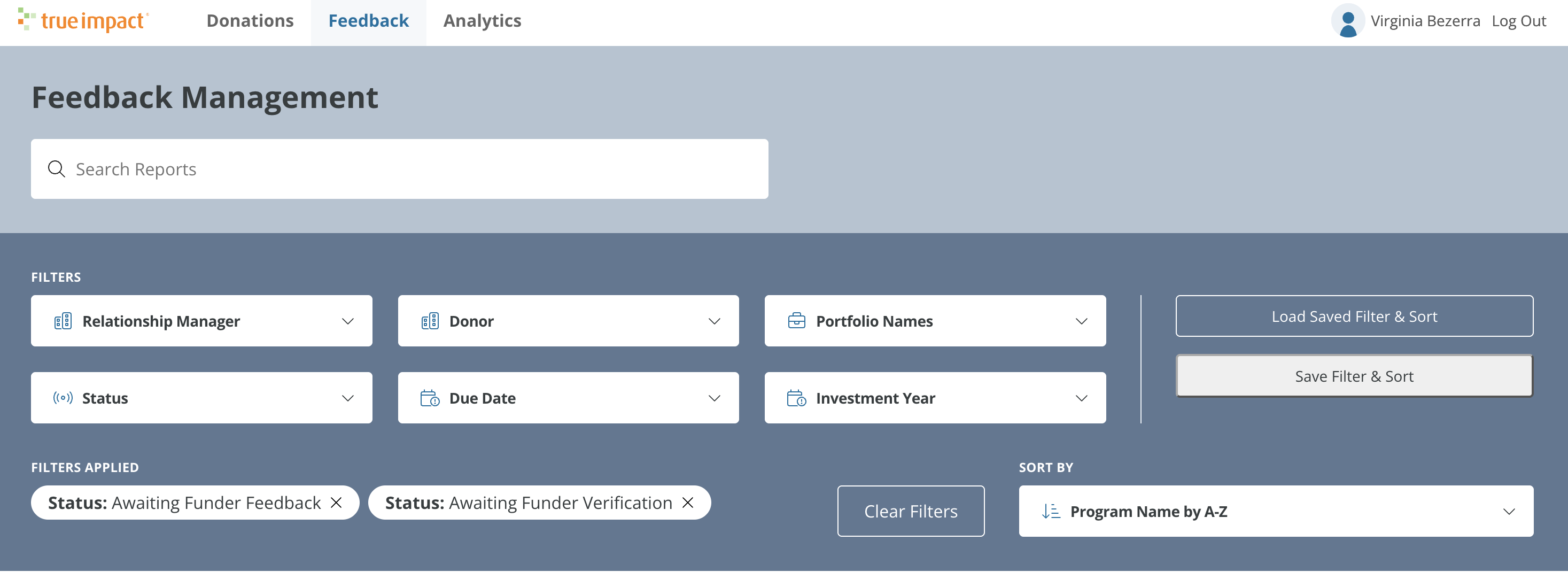Remove Awaiting Funder Verification filter chip
1568x587 pixels.
tap(688, 503)
